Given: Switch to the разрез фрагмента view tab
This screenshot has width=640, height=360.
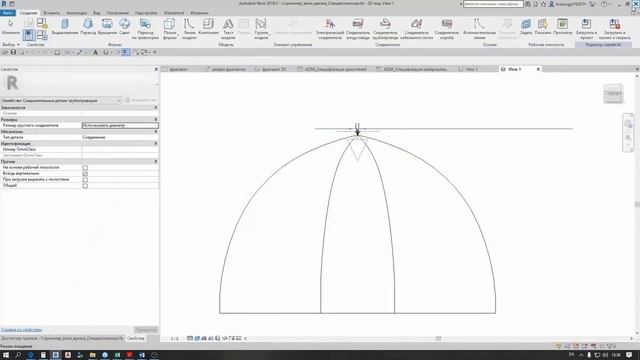Looking at the screenshot, I should [x=229, y=69].
